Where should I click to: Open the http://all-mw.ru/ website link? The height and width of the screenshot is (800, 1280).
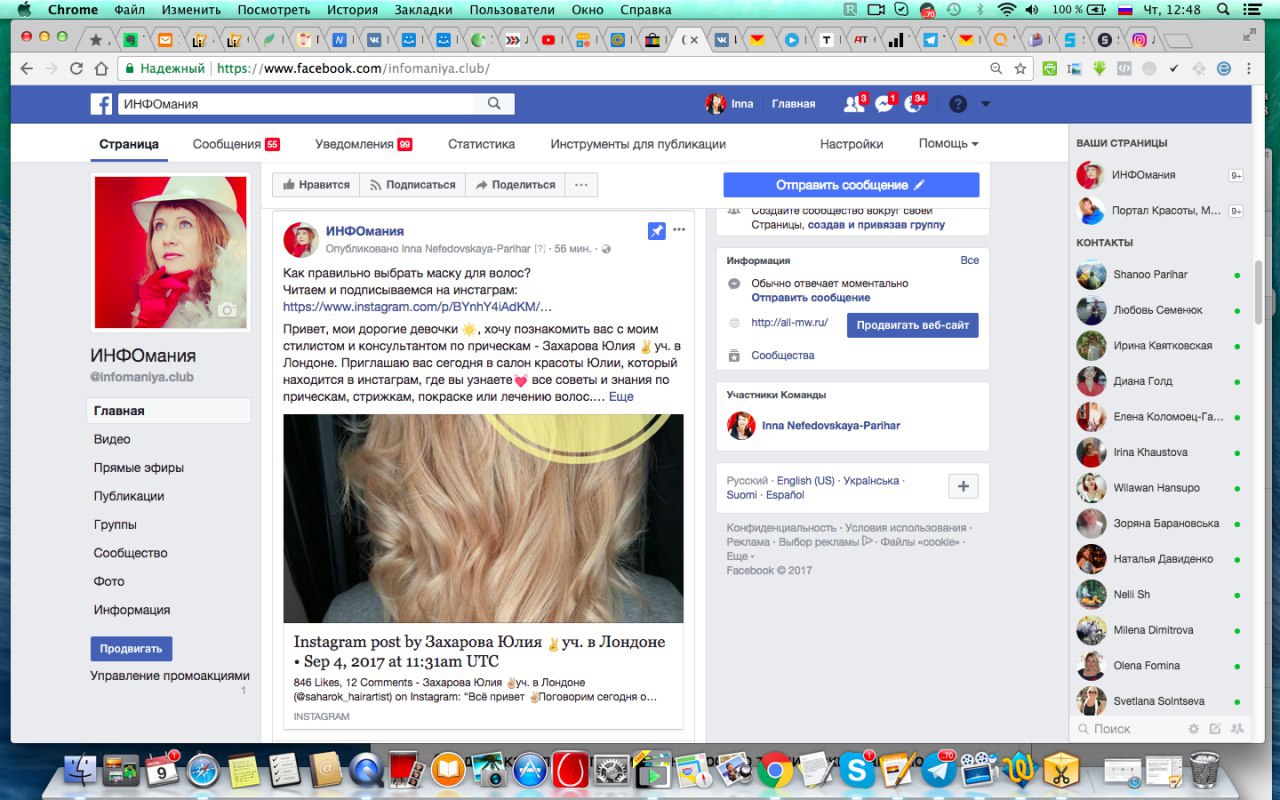click(x=790, y=323)
